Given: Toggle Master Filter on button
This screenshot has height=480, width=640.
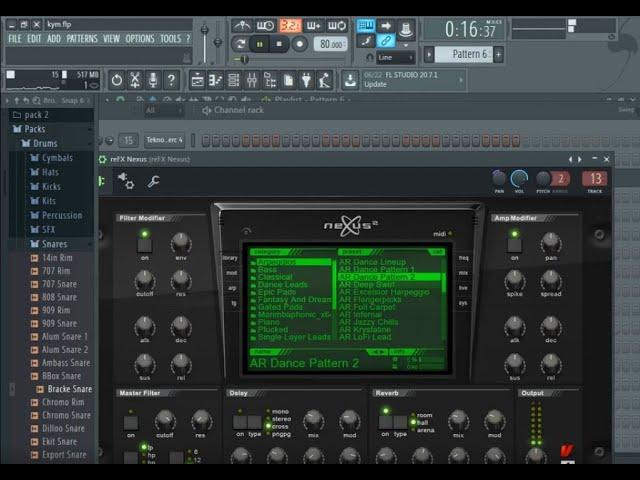Looking at the screenshot, I should [x=131, y=422].
